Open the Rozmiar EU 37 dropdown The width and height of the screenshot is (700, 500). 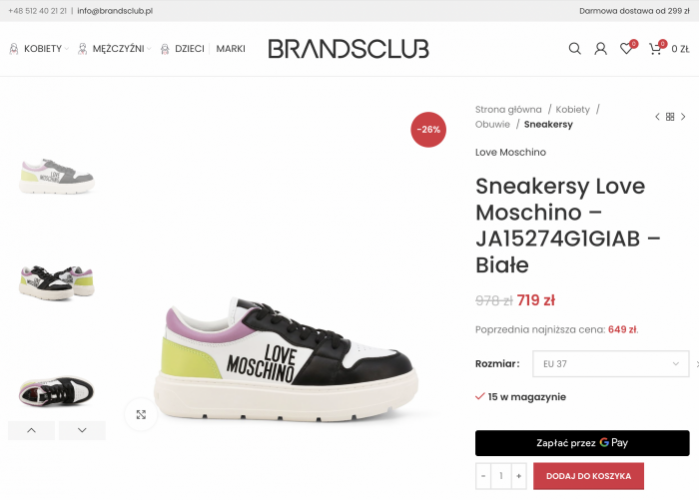[x=611, y=364]
